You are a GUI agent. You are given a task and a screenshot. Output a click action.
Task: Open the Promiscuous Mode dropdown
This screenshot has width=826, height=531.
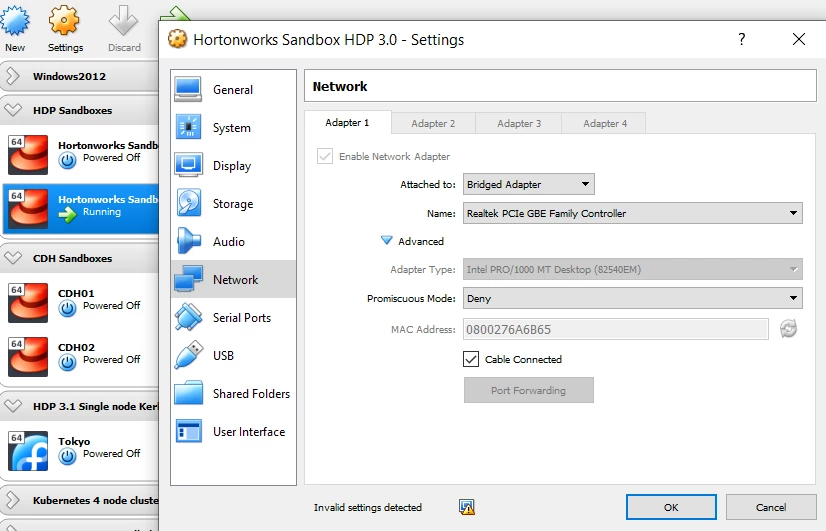pos(633,298)
